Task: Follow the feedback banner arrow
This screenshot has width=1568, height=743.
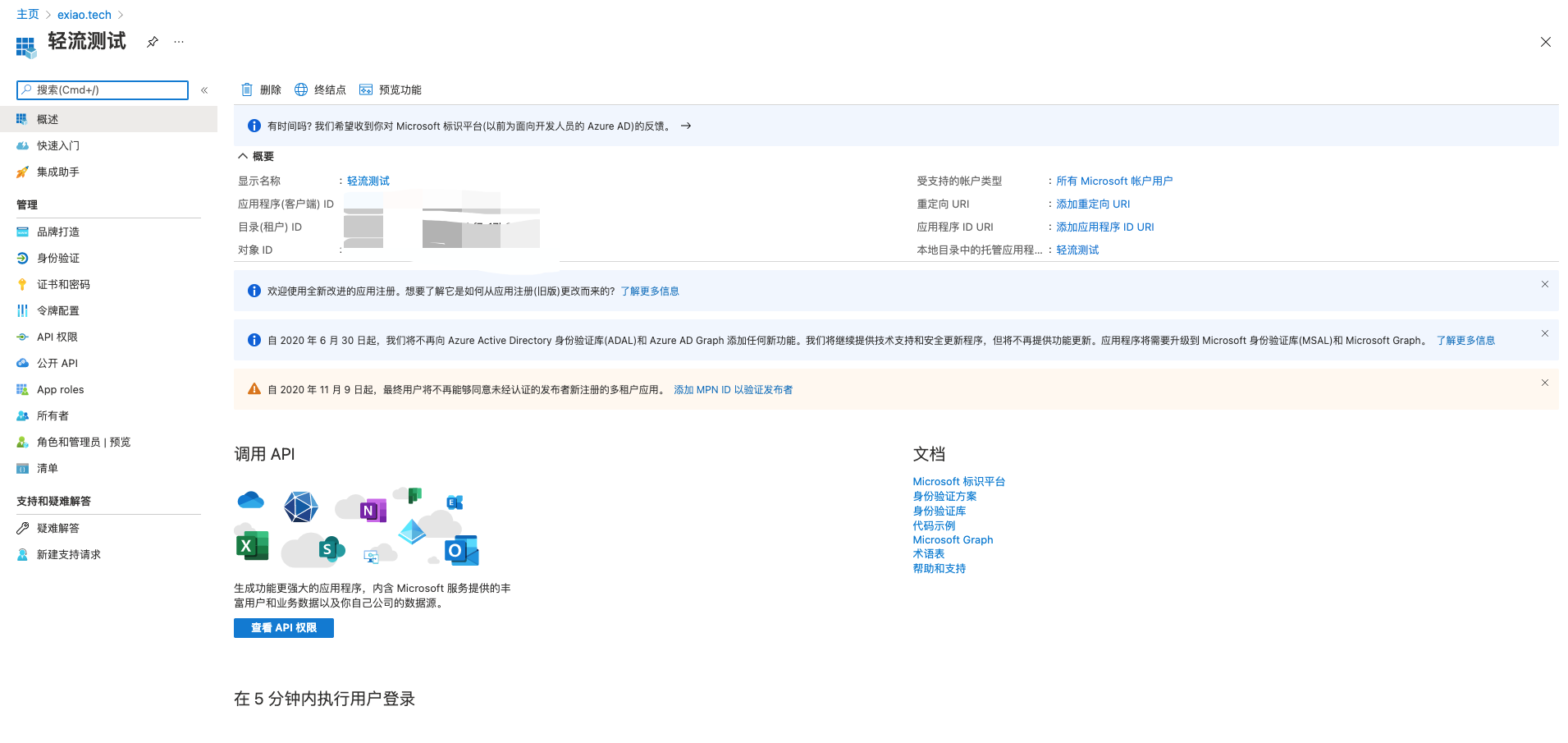Action: coord(686,126)
